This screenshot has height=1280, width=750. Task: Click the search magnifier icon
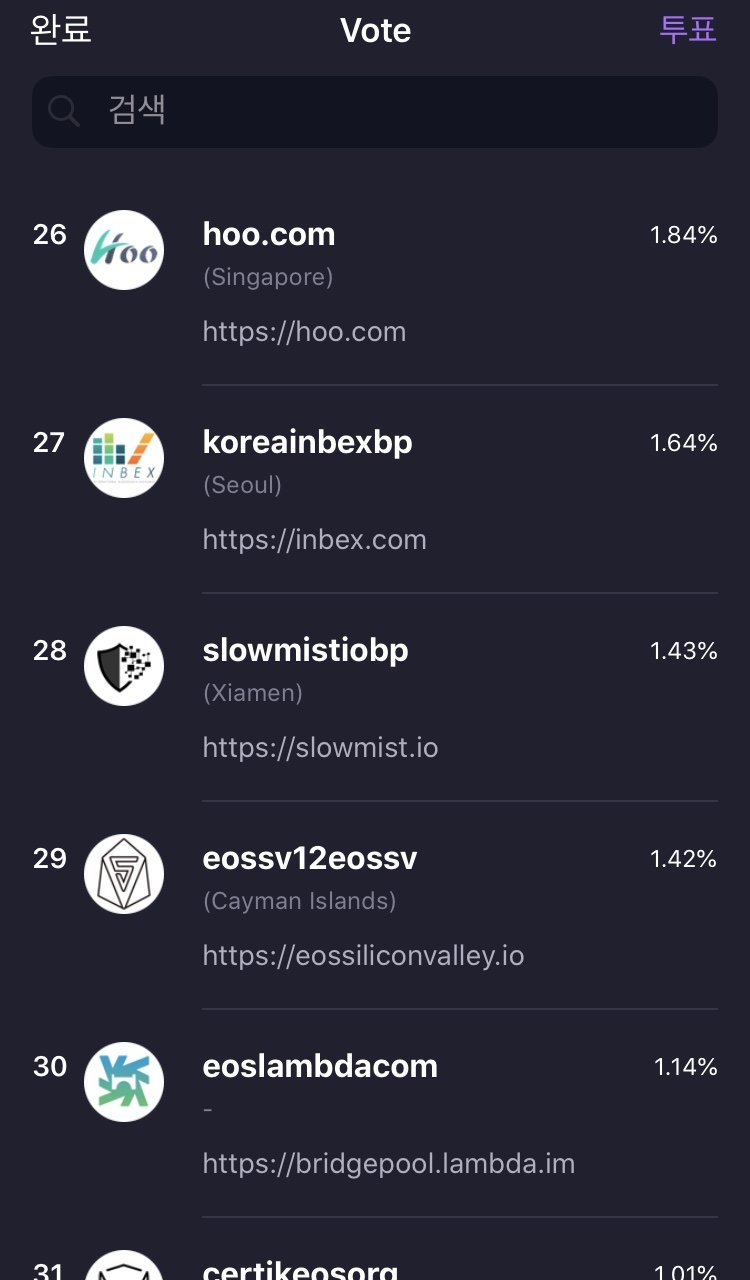tap(64, 111)
